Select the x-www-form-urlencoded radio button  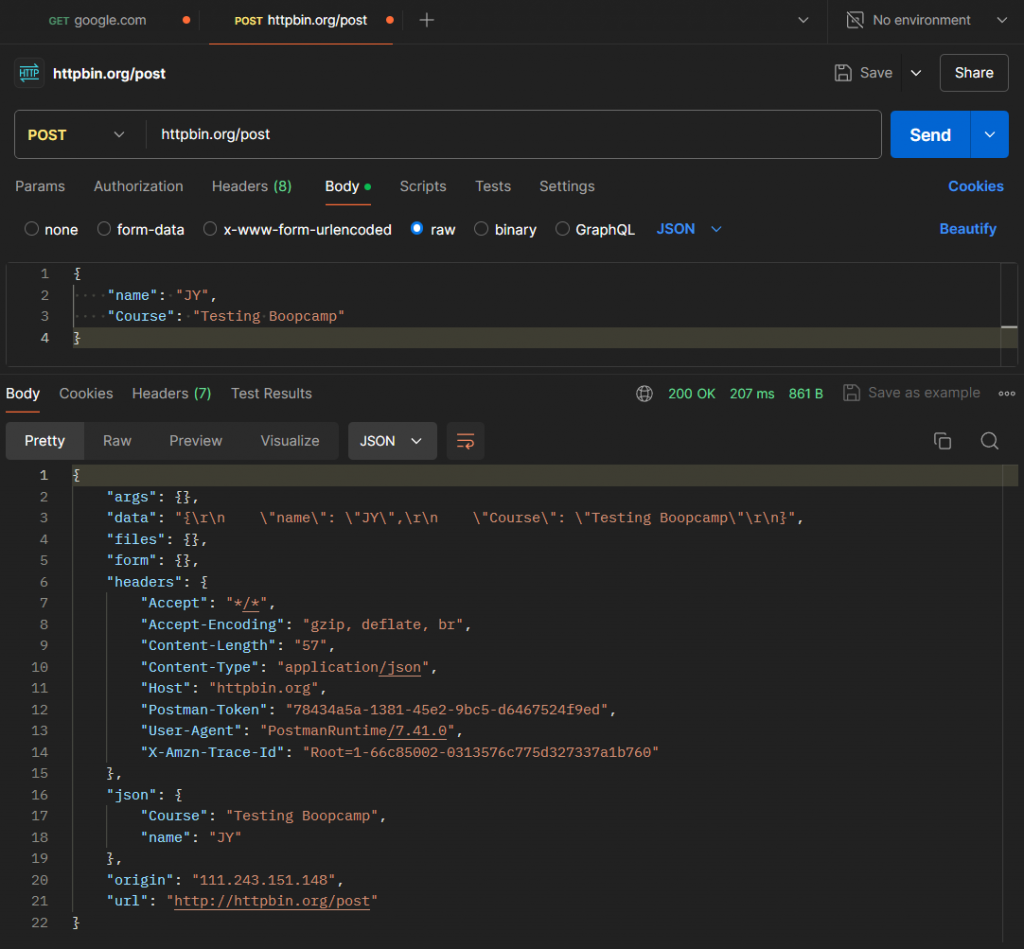click(210, 229)
